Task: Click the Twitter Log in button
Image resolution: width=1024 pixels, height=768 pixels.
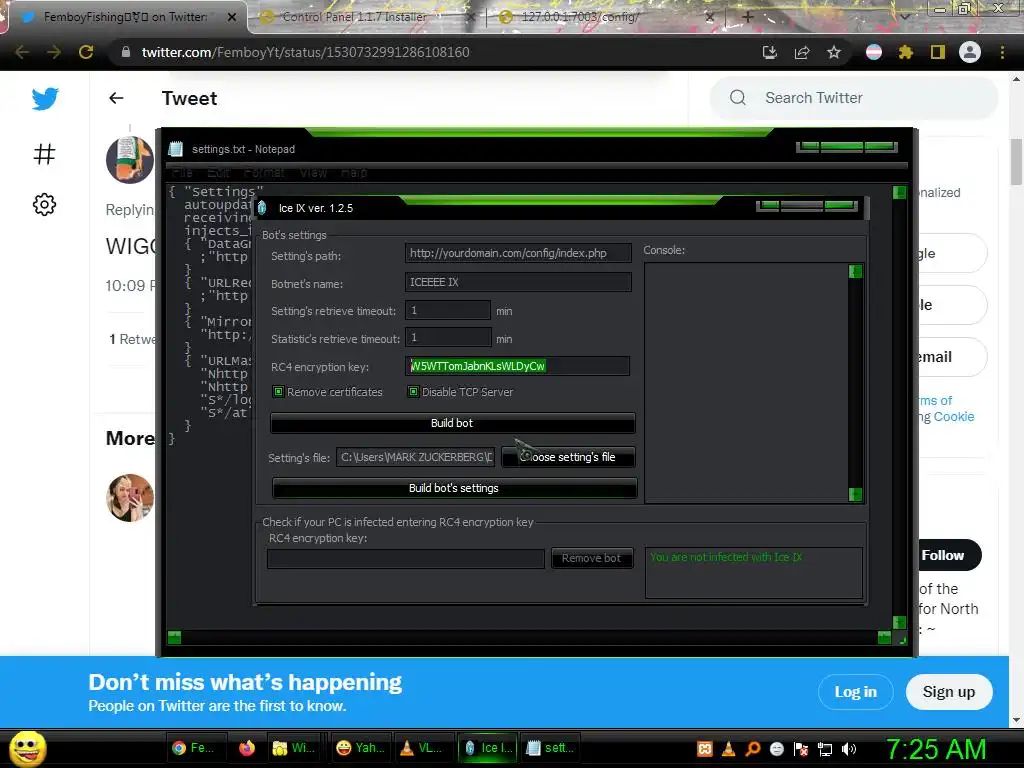Action: 856,692
